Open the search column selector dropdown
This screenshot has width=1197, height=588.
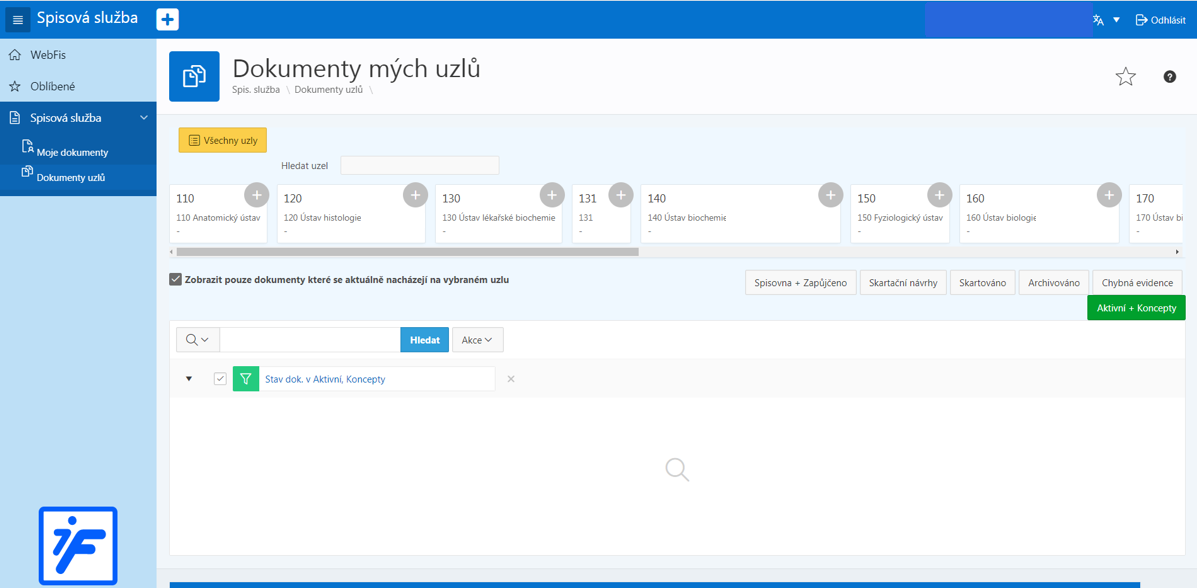197,340
